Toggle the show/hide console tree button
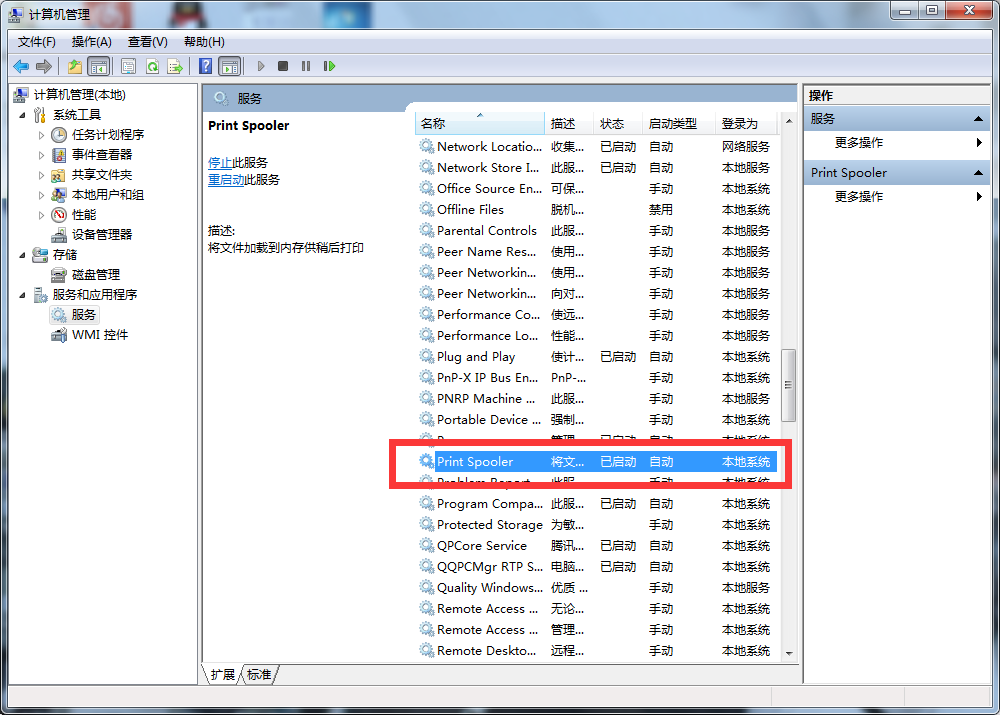Viewport: 1000px width, 715px height. point(98,66)
